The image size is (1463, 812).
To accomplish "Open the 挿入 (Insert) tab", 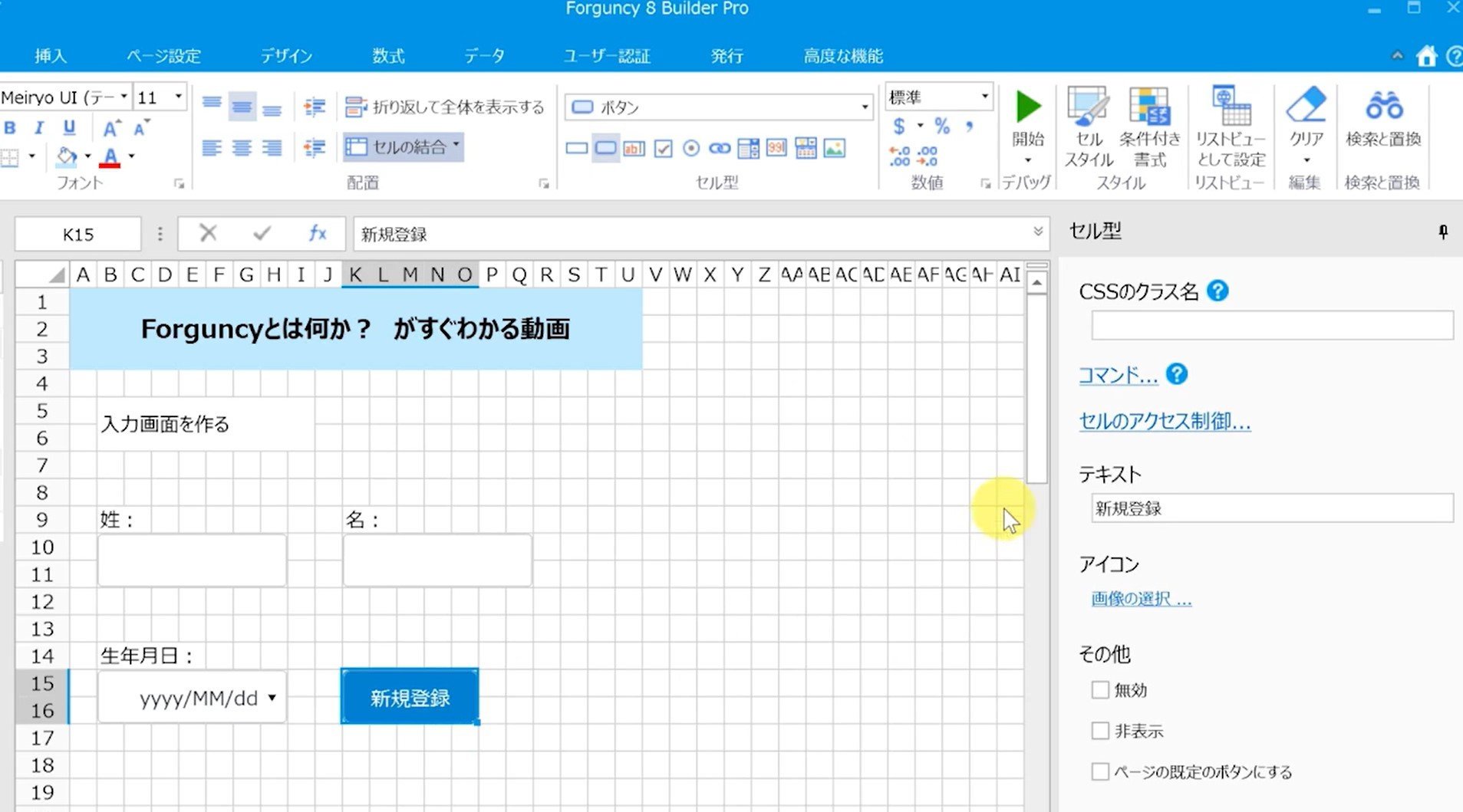I will click(51, 56).
